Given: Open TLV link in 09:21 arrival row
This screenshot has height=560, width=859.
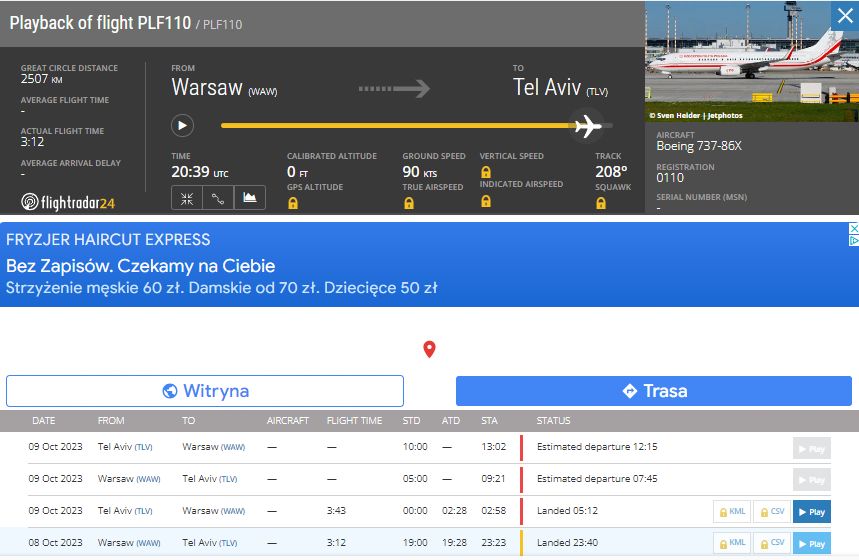Looking at the screenshot, I should (228, 479).
